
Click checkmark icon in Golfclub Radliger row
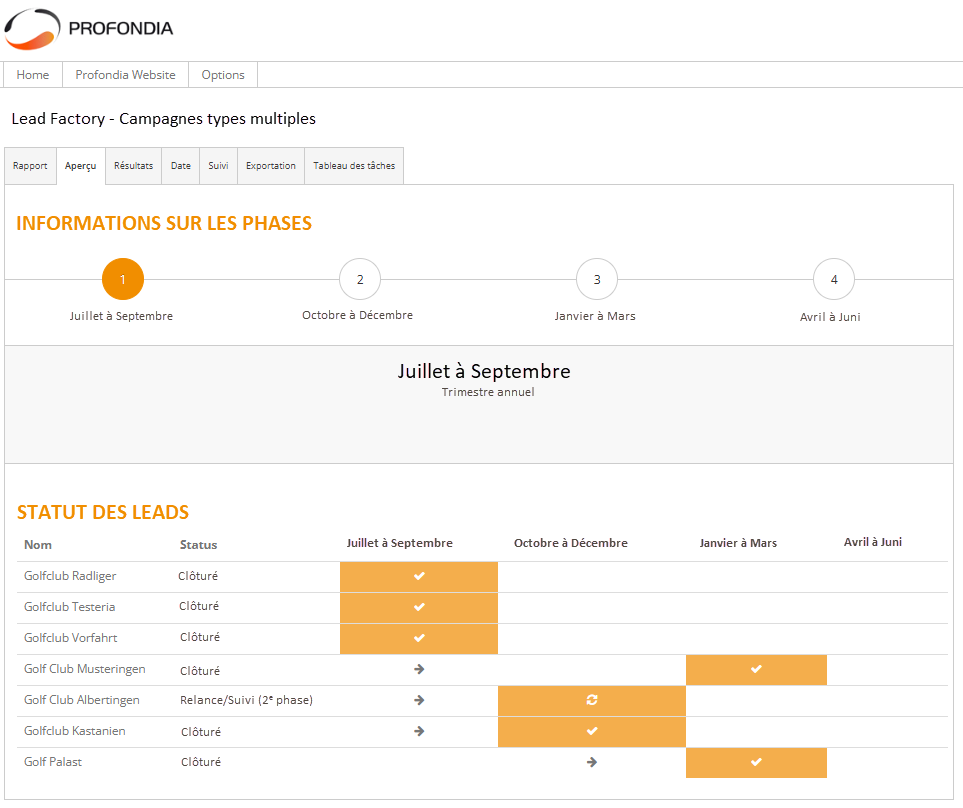click(419, 576)
